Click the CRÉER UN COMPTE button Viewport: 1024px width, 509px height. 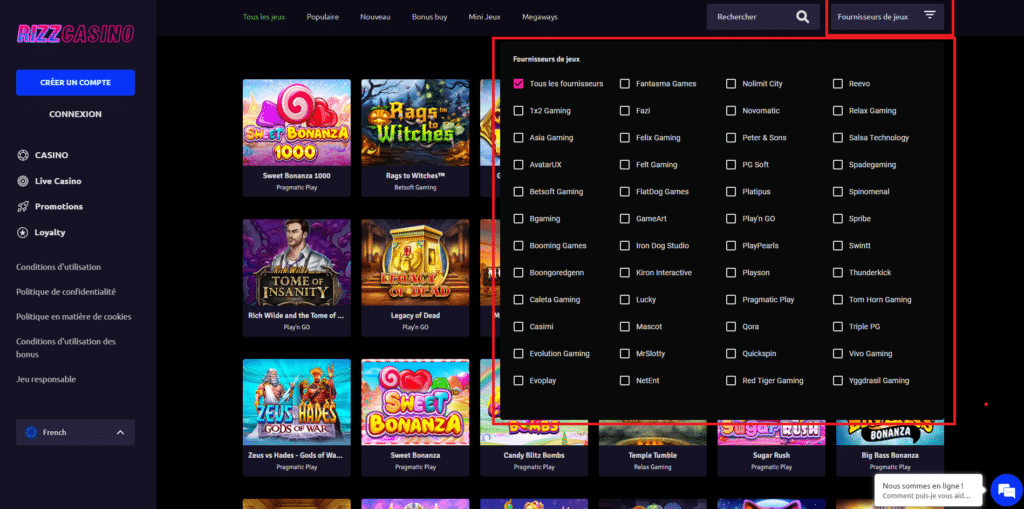(x=75, y=83)
